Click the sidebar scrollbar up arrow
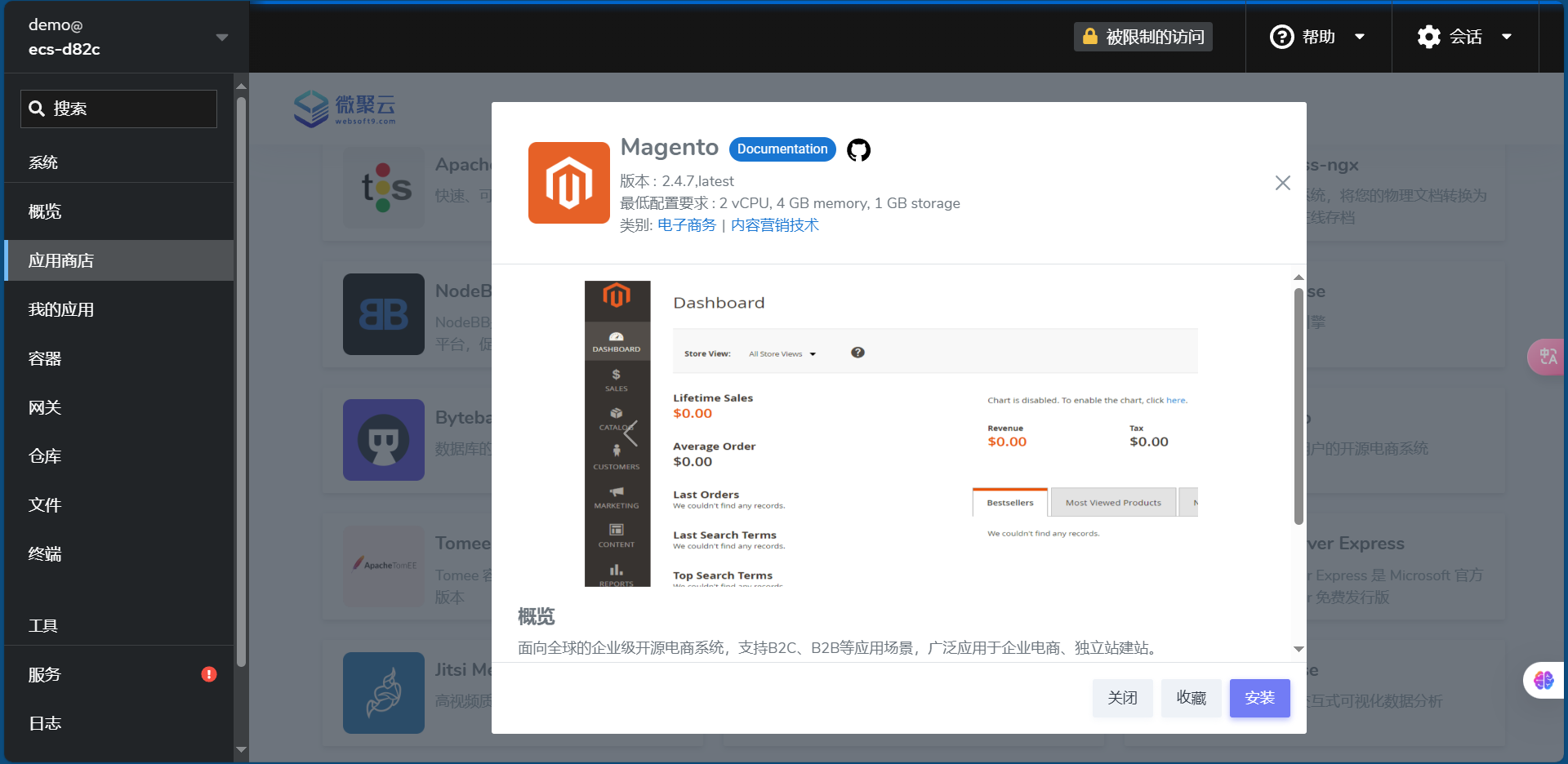This screenshot has width=1568, height=764. [241, 86]
